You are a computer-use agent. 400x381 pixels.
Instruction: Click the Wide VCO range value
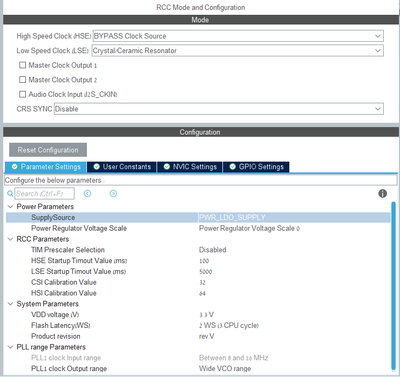tap(225, 369)
